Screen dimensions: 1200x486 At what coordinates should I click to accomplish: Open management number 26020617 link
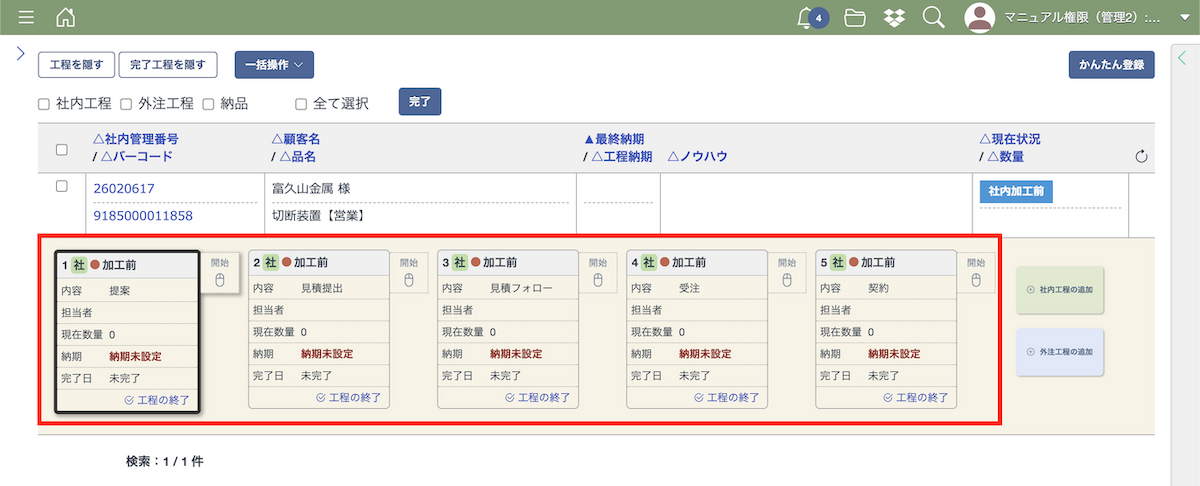click(124, 188)
